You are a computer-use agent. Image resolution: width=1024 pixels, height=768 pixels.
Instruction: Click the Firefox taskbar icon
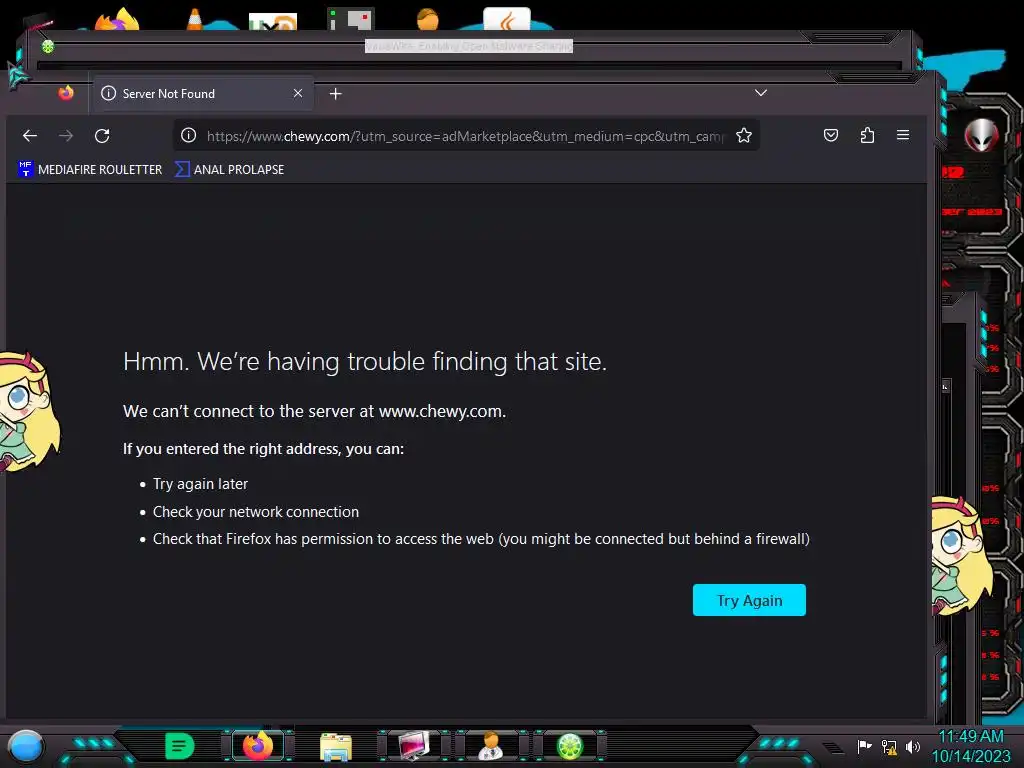click(x=258, y=746)
